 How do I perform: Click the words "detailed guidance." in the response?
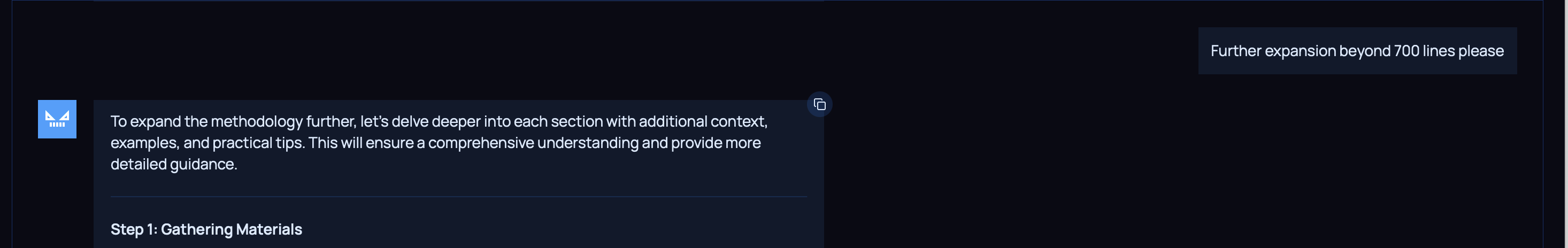point(173,164)
